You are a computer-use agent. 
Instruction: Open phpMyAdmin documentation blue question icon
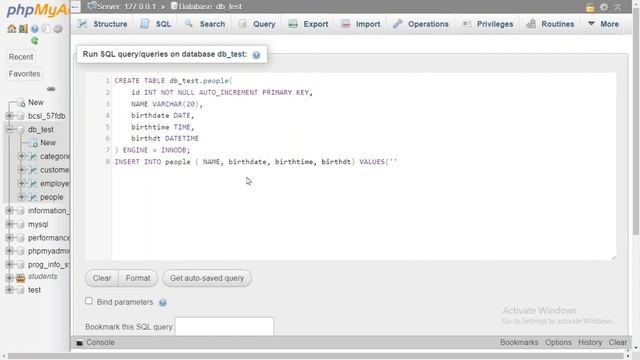[x=35, y=29]
